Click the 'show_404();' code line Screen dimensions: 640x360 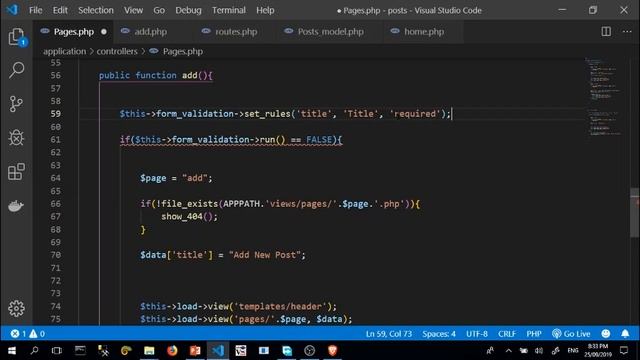189,217
